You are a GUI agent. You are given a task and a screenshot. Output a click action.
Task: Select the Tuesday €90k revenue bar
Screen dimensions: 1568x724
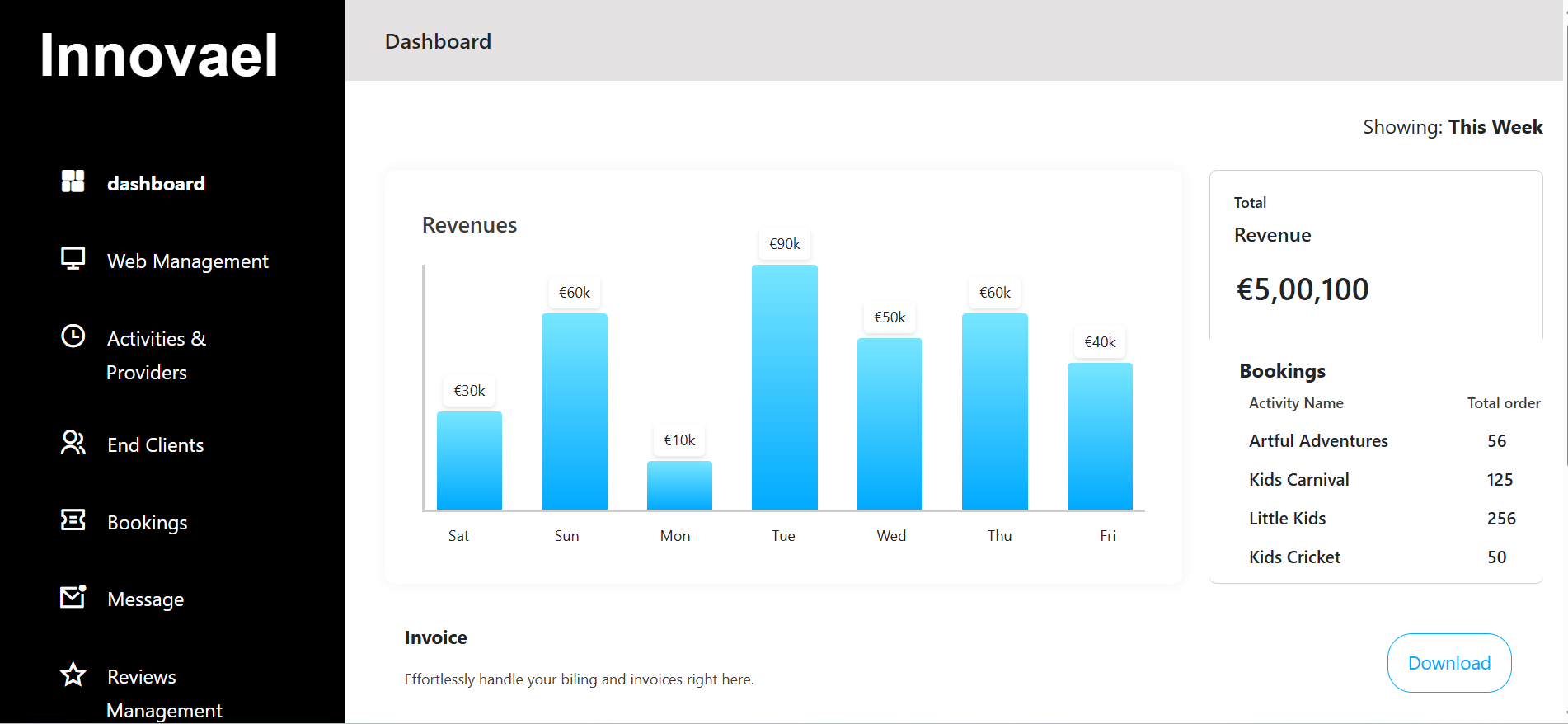pyautogui.click(x=785, y=388)
